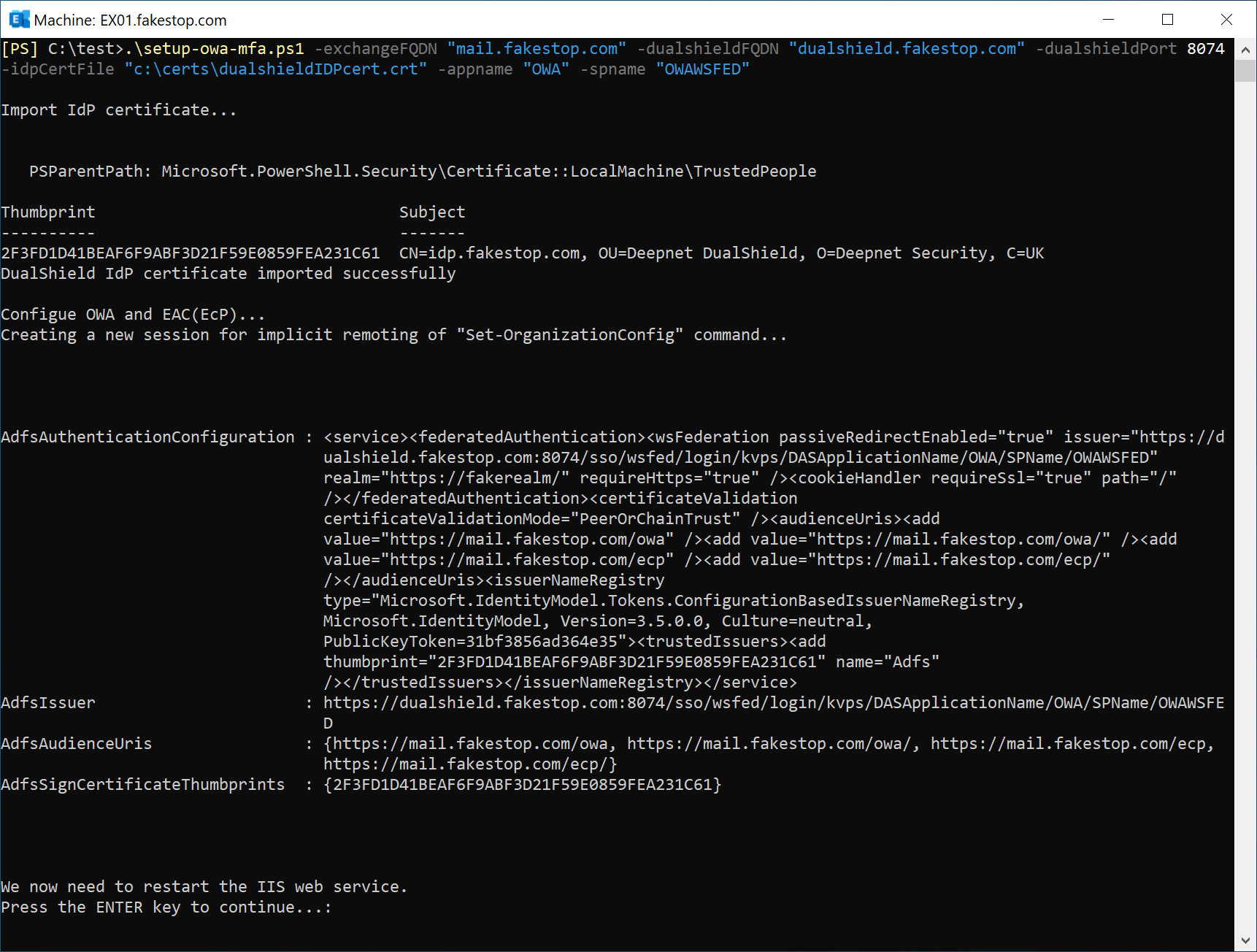Image resolution: width=1257 pixels, height=952 pixels.
Task: Click the "OWAWSFED" spname argument value
Action: point(702,69)
